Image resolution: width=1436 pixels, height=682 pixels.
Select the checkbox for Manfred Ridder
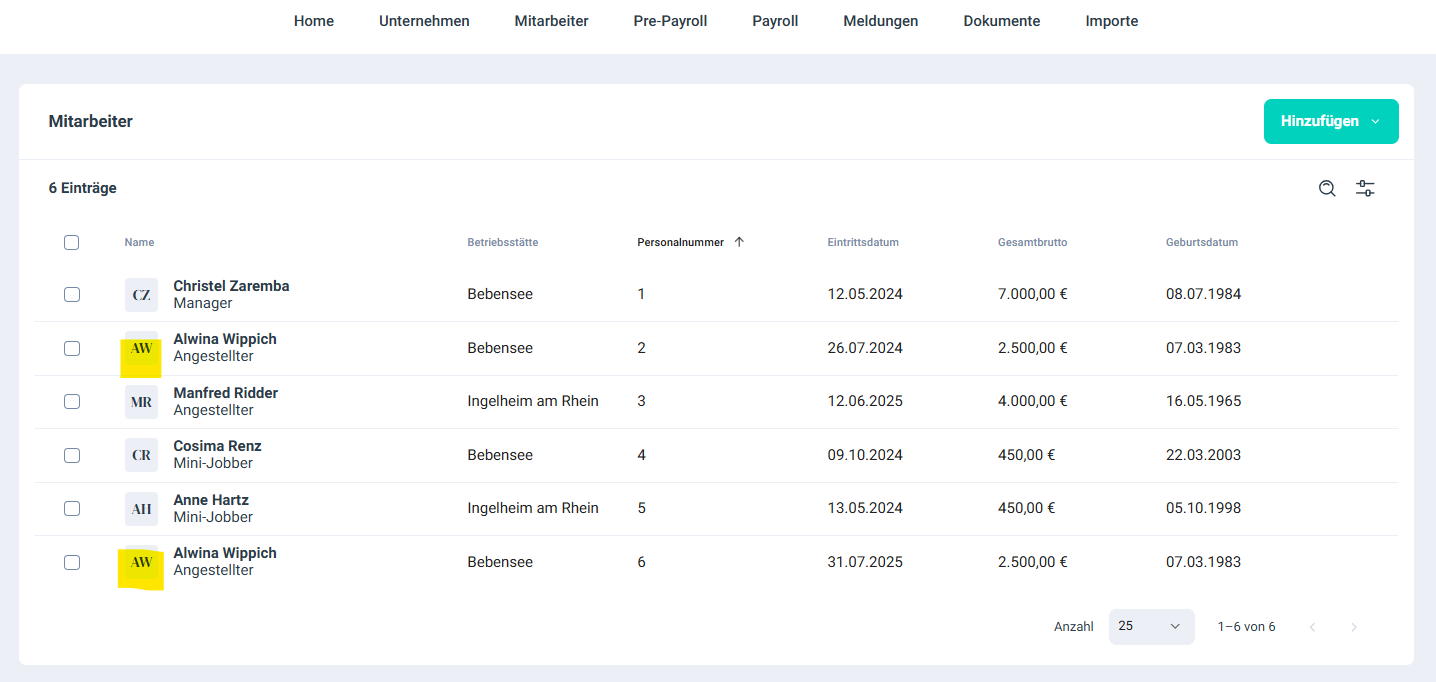click(71, 402)
